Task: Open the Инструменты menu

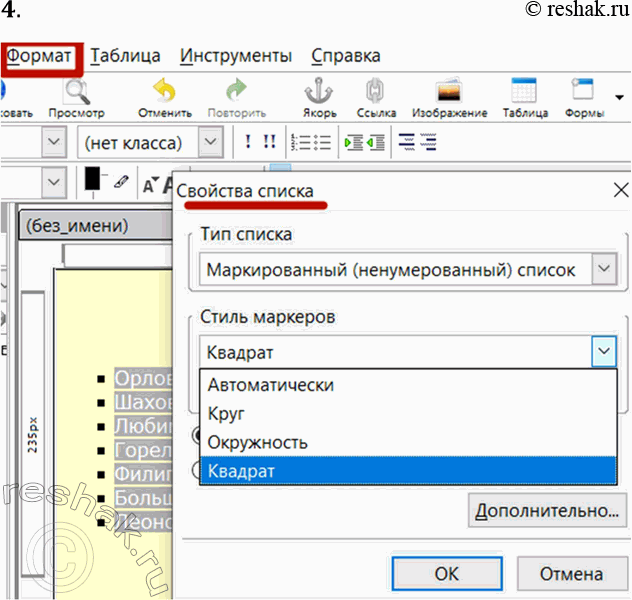Action: tap(237, 56)
